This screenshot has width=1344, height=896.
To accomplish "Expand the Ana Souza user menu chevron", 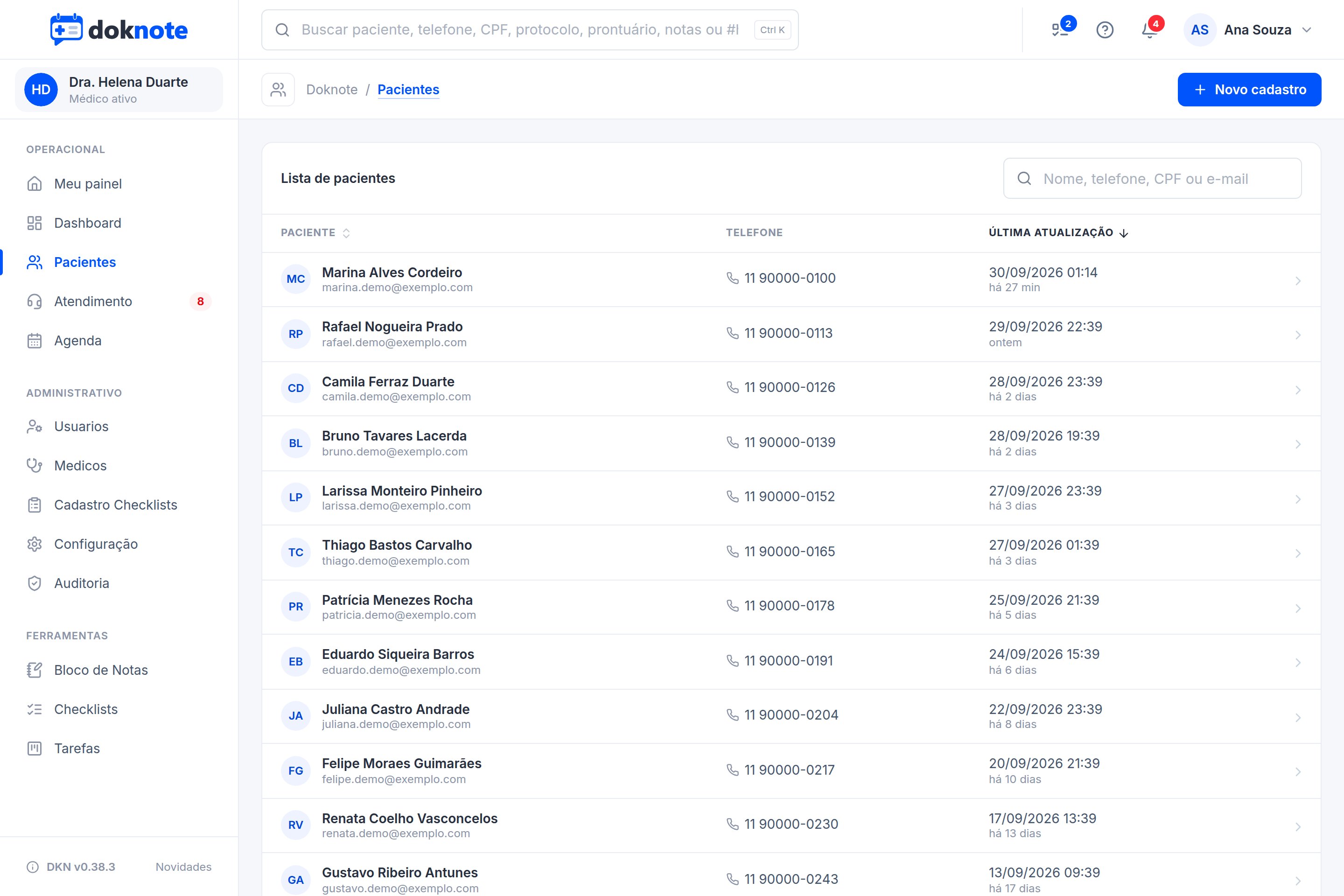I will click(1307, 30).
